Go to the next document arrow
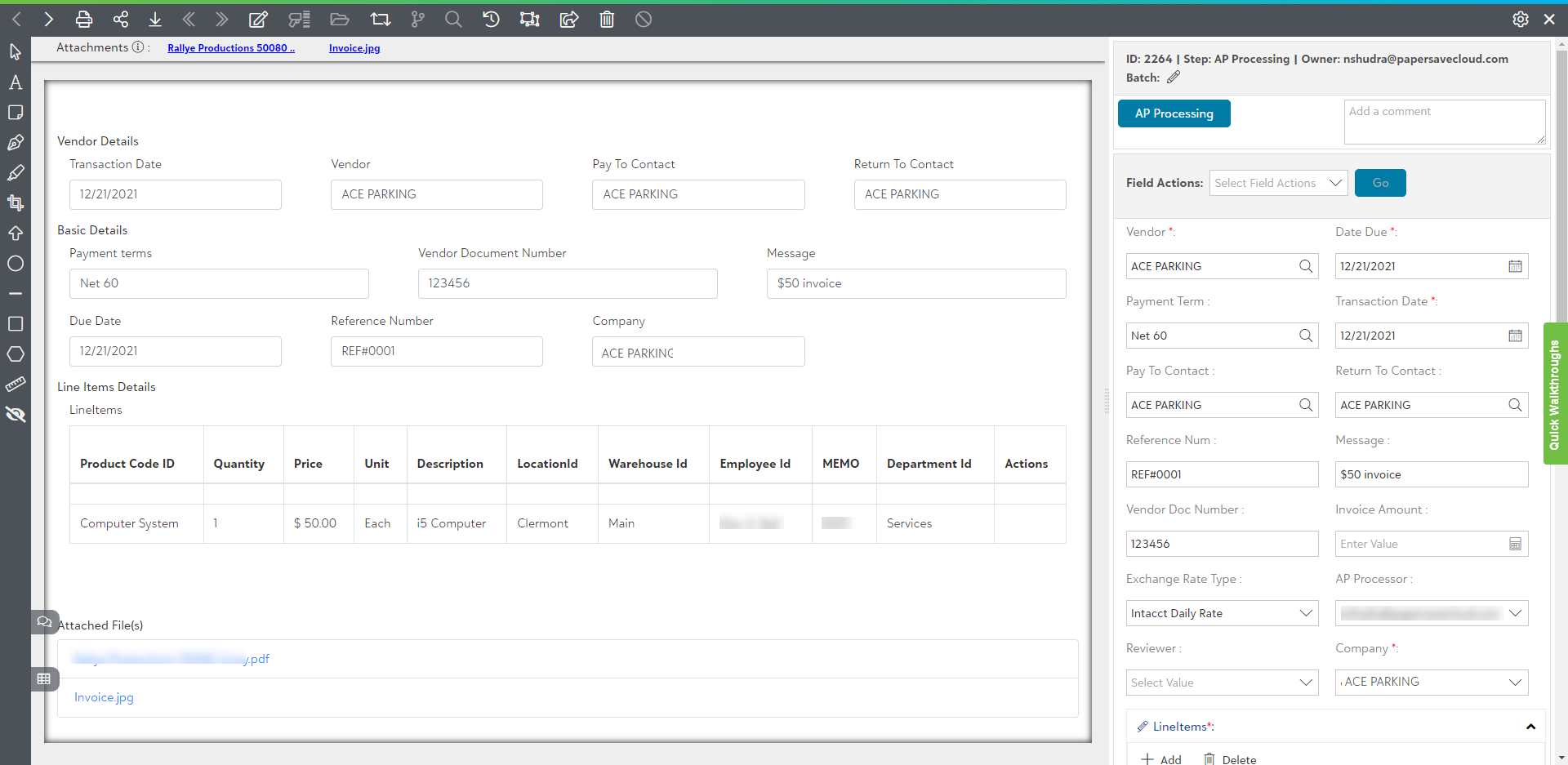Viewport: 1568px width, 765px height. point(48,19)
